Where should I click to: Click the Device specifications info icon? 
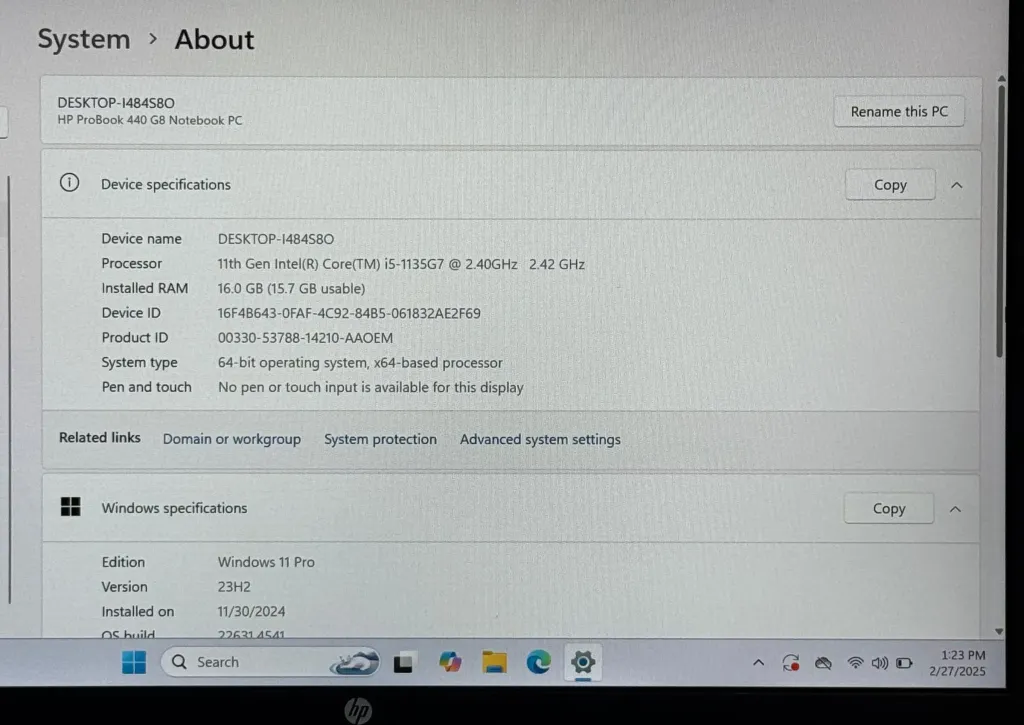point(69,183)
